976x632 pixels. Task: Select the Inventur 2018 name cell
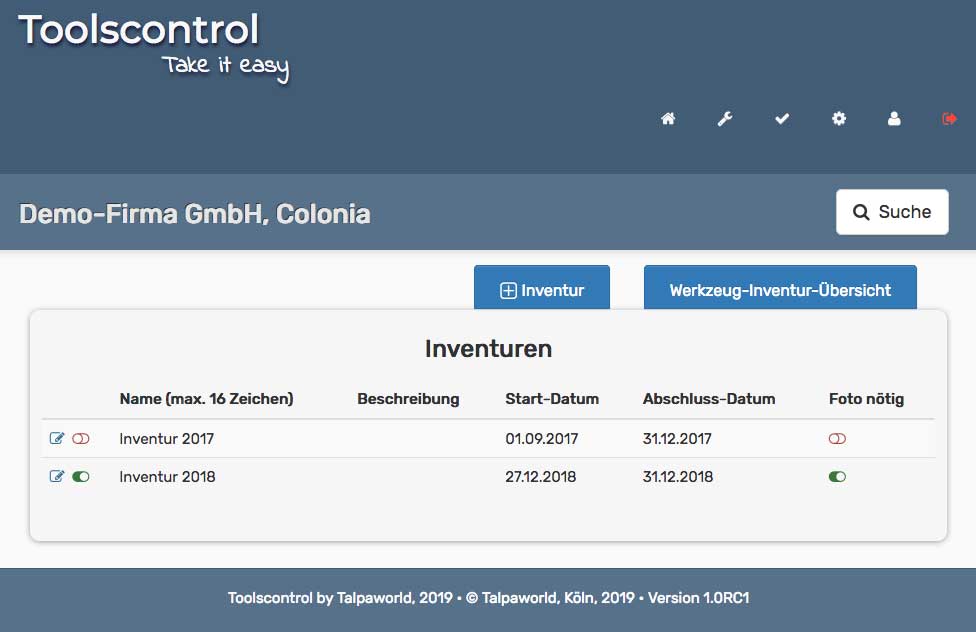[167, 476]
